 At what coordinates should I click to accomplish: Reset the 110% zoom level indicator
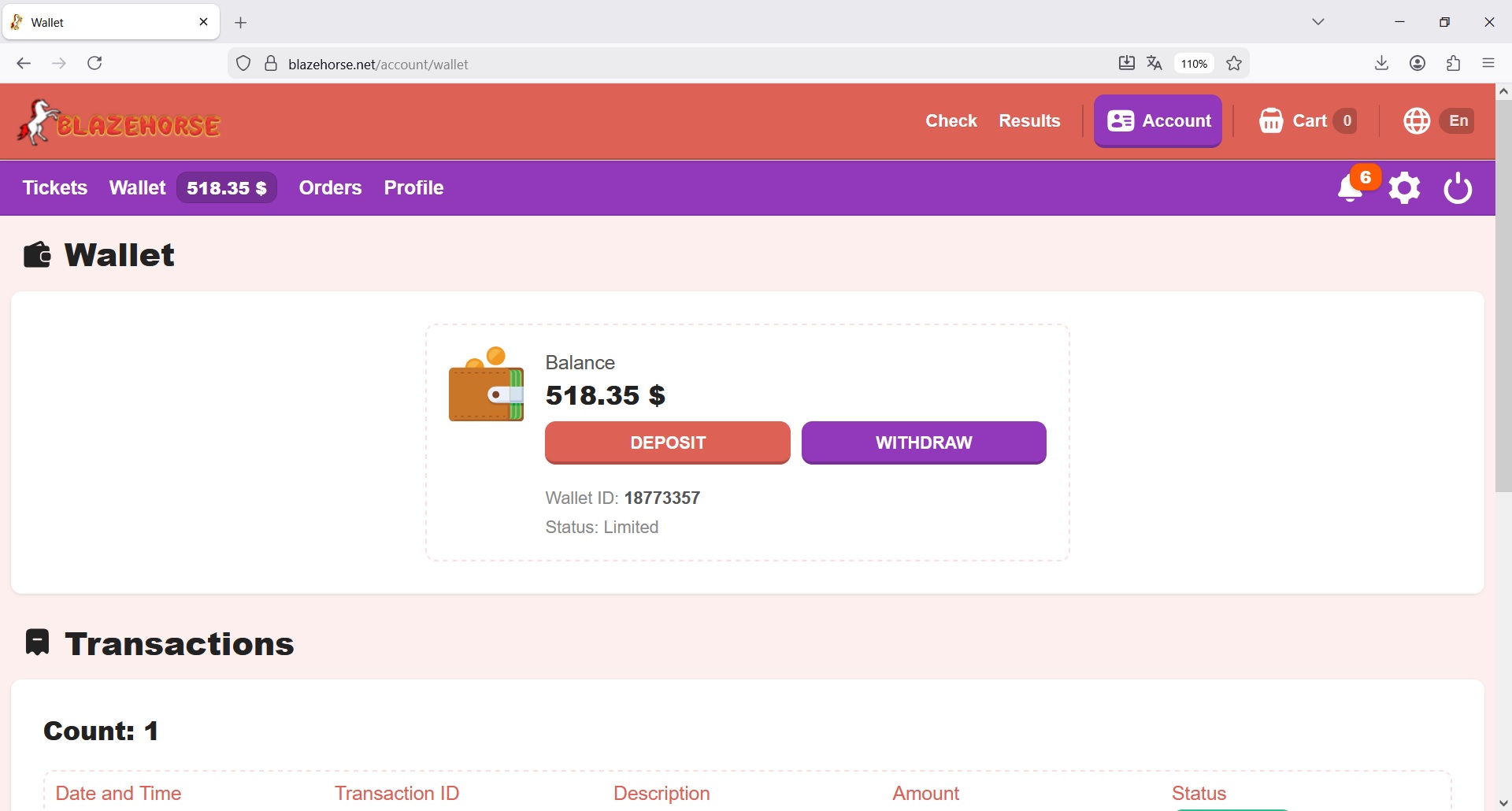pyautogui.click(x=1195, y=64)
